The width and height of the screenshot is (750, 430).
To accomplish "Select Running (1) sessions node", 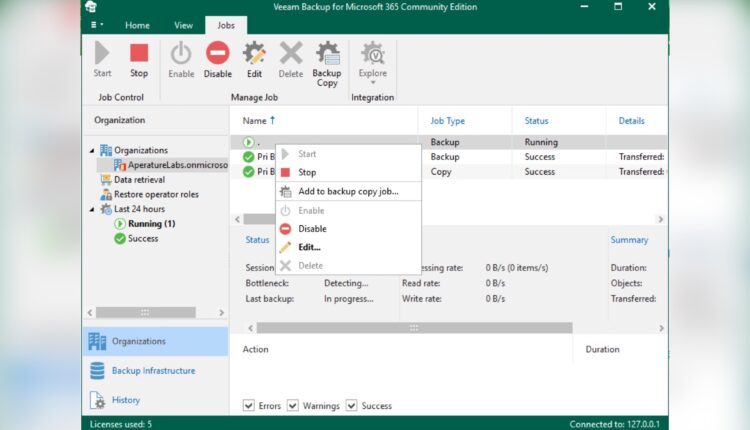I will click(145, 224).
